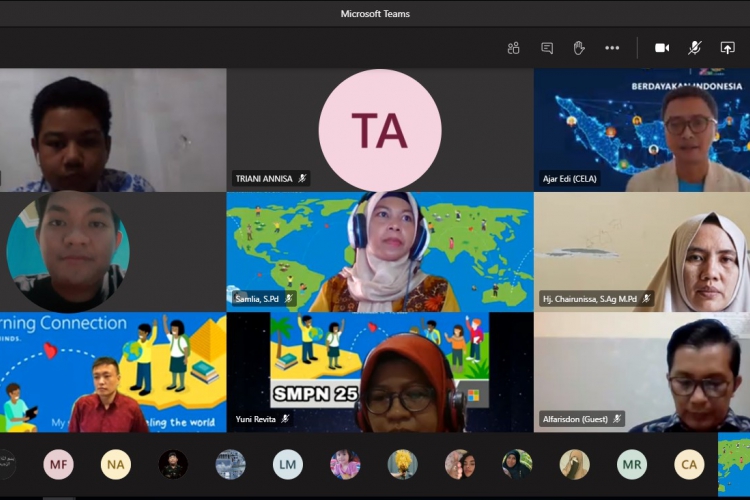Unmute the microphone
Screen dimensions: 750x500
coord(694,48)
